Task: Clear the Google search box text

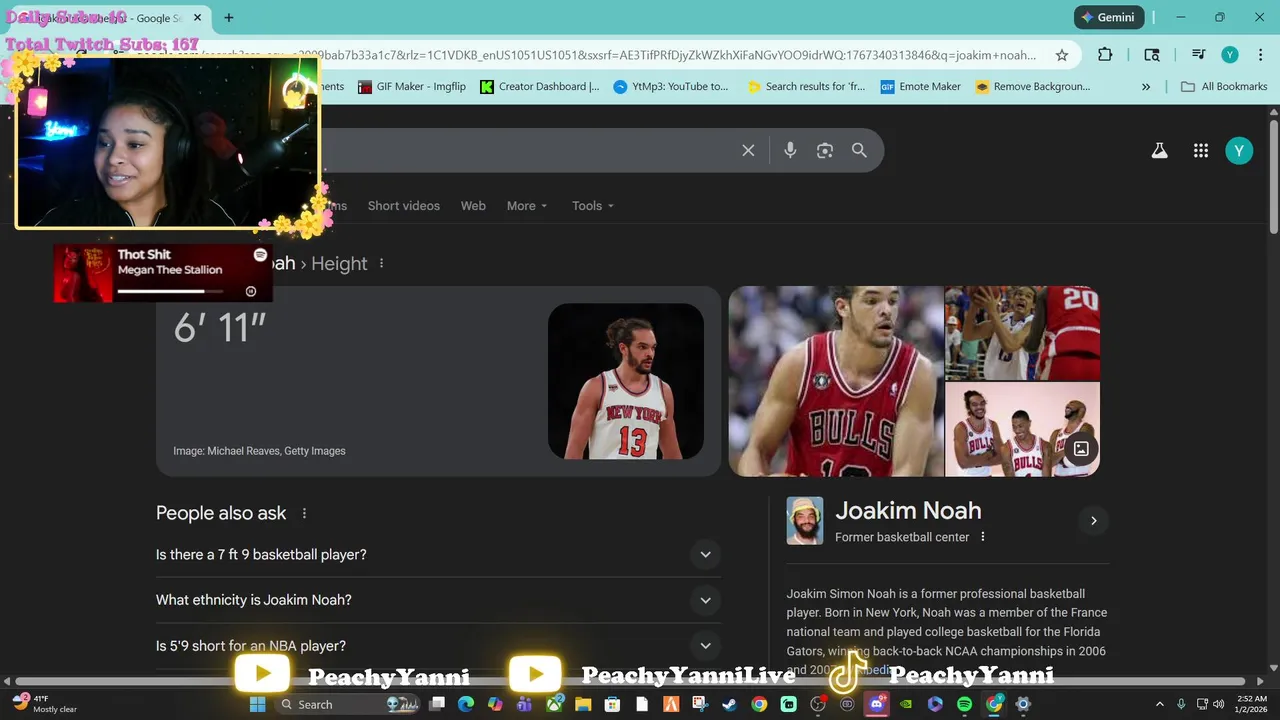Action: pyautogui.click(x=748, y=150)
